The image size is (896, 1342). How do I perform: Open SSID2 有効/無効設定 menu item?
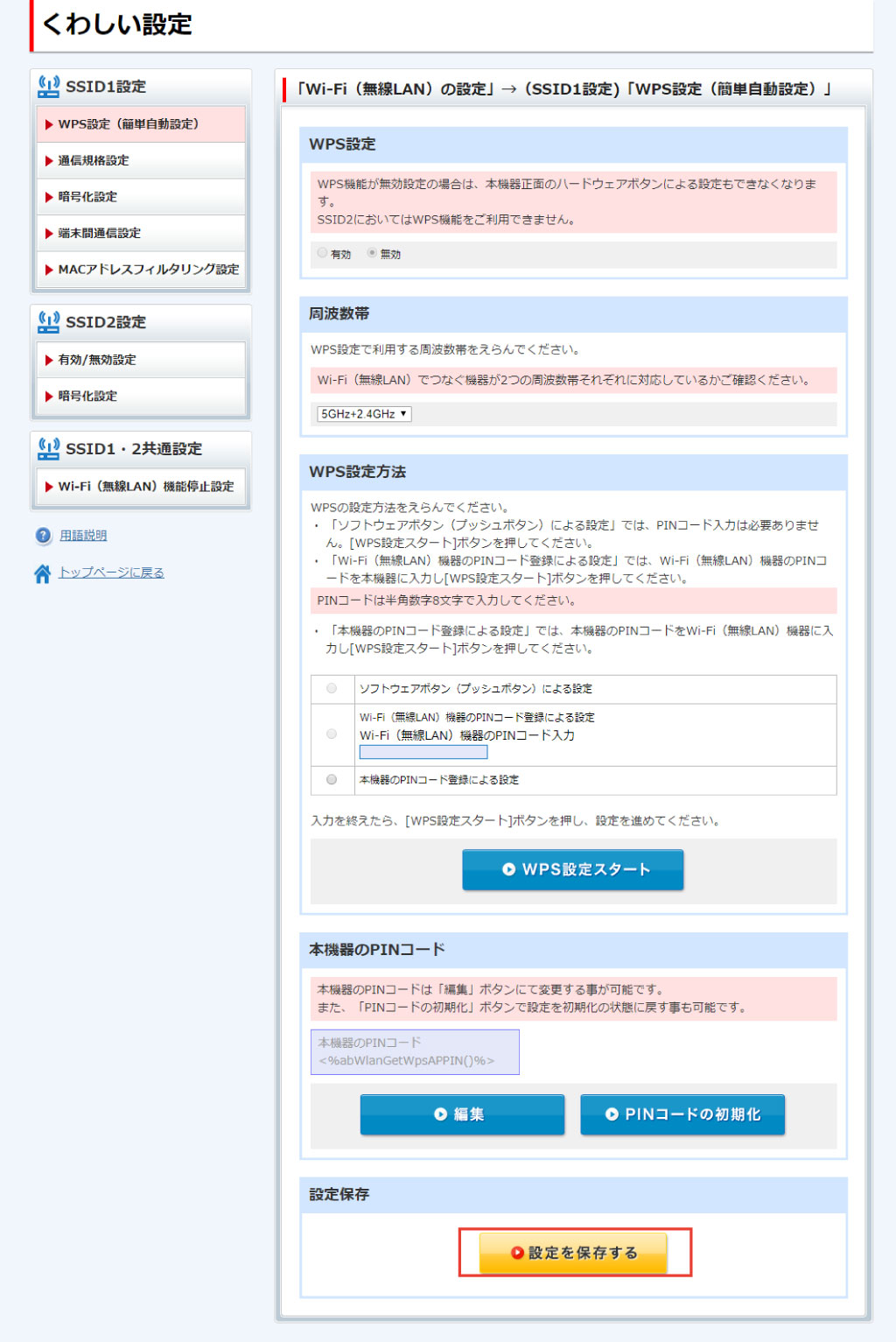tap(141, 360)
